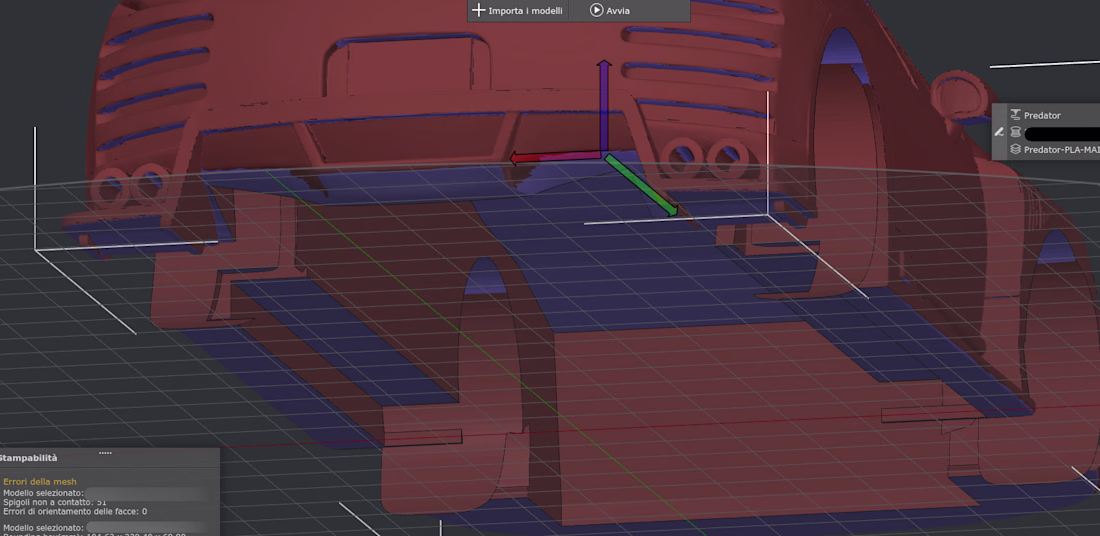This screenshot has width=1100, height=536.
Task: Click the first Modello selezionato label
Action: click(x=43, y=493)
